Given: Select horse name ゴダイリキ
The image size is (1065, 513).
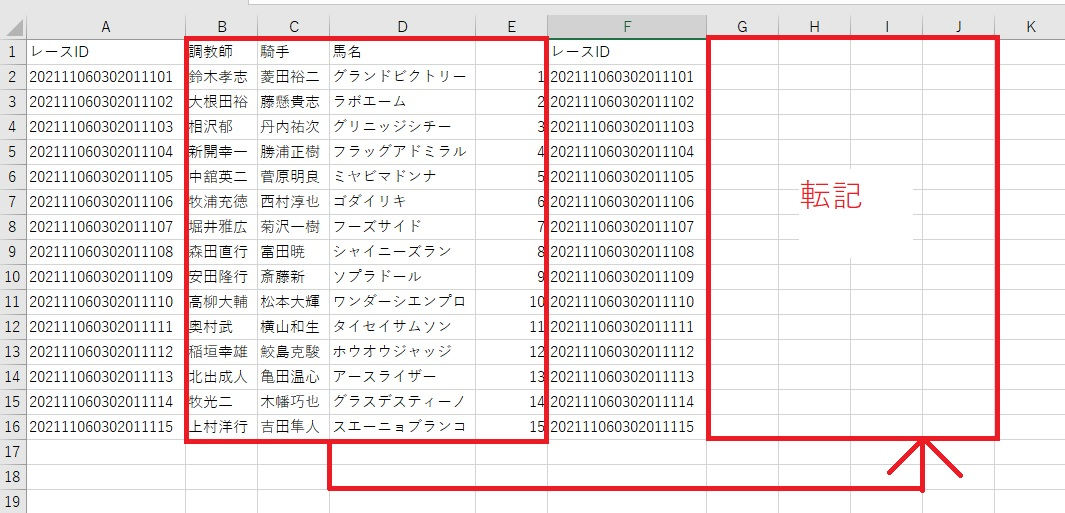Looking at the screenshot, I should click(403, 202).
